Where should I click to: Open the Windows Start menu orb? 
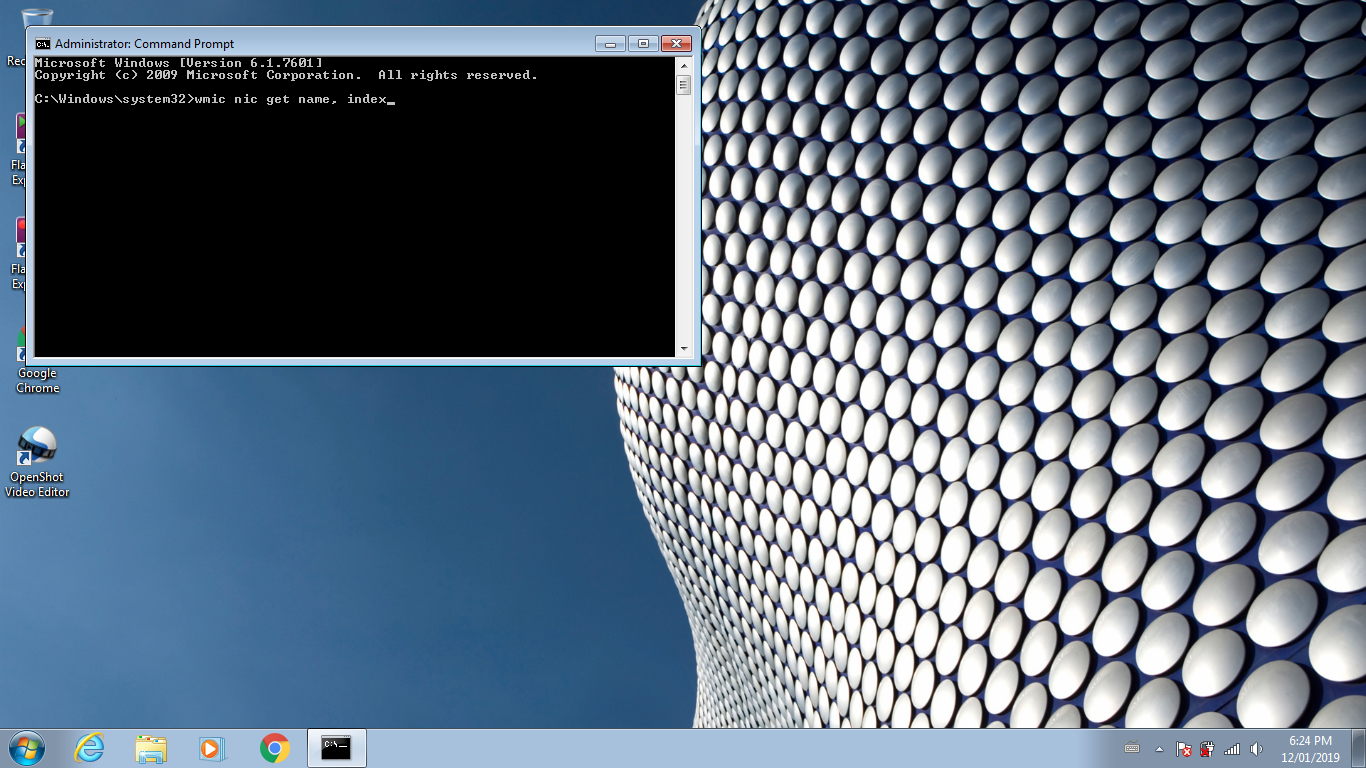pyautogui.click(x=26, y=748)
